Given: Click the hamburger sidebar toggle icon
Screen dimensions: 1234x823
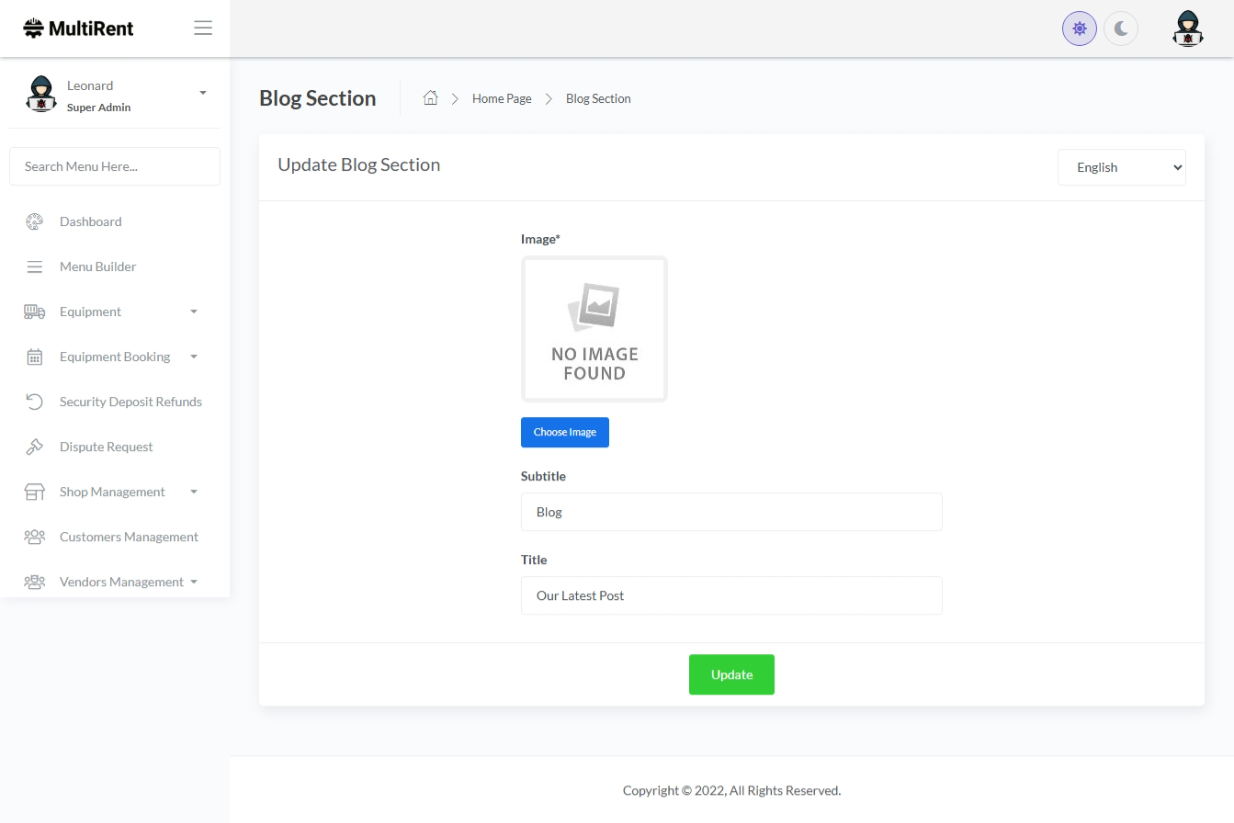Looking at the screenshot, I should coord(203,28).
